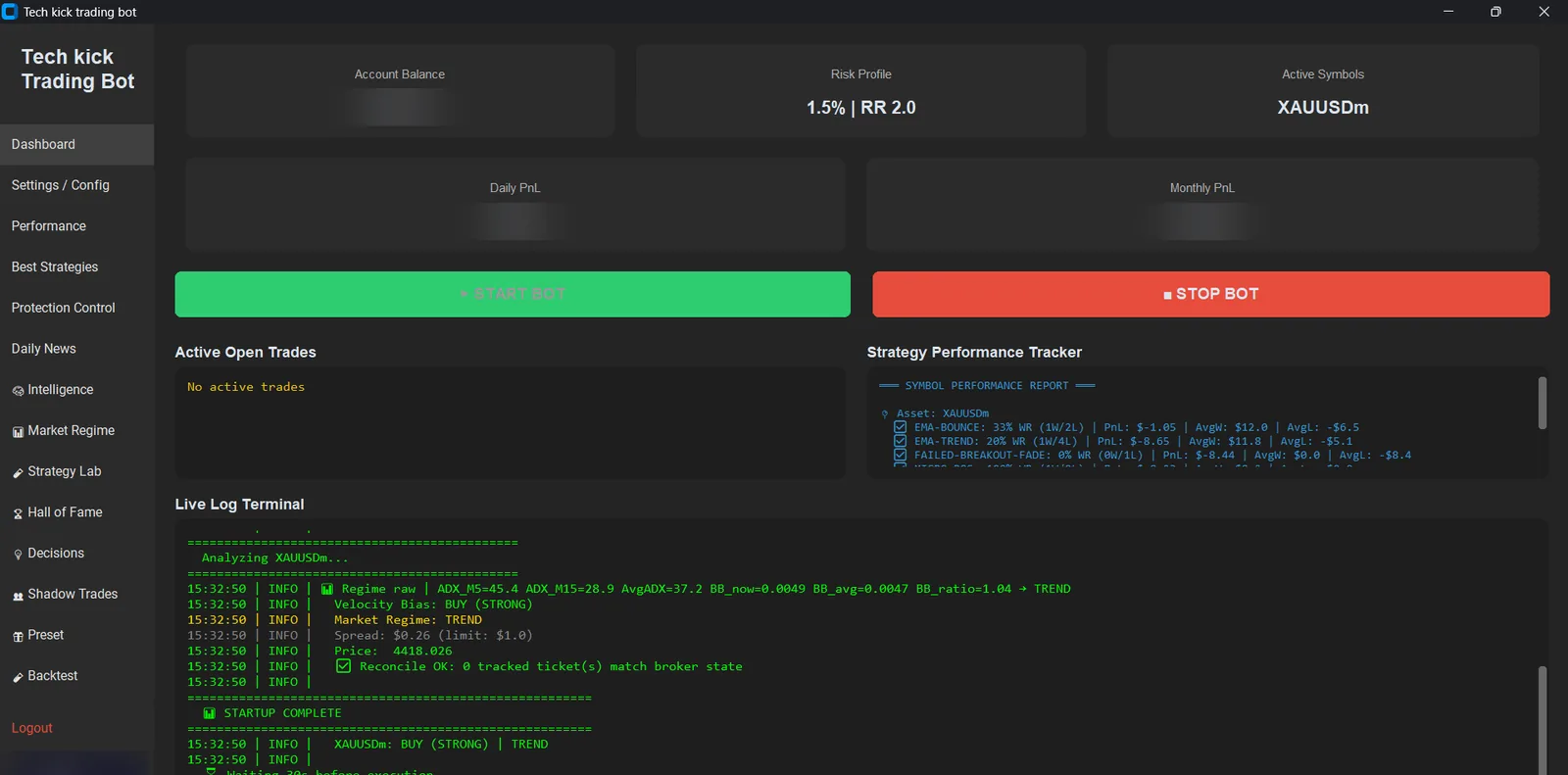Log out using the Logout link

pyautogui.click(x=32, y=728)
